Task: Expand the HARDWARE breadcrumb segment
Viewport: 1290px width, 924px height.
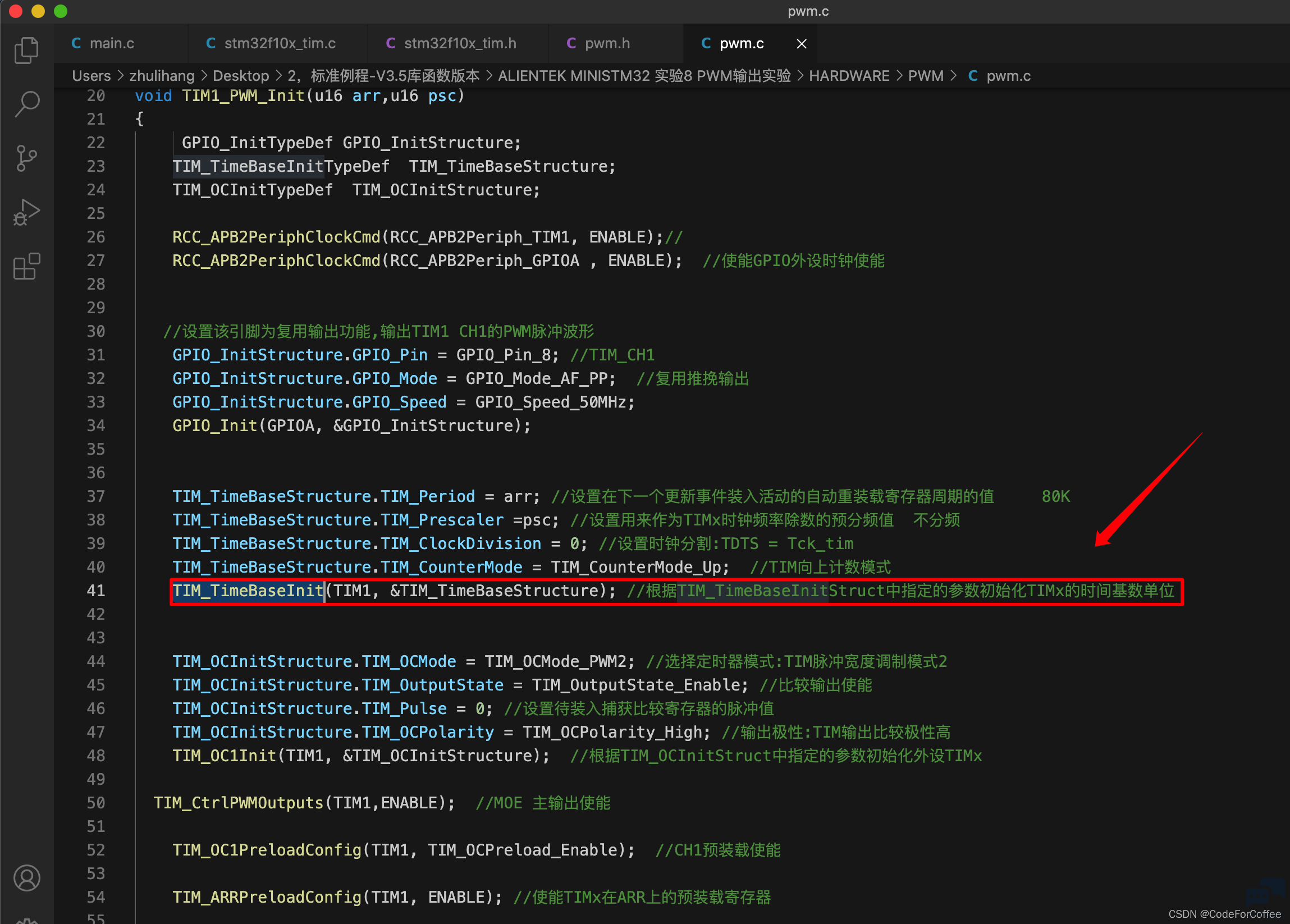Action: (849, 76)
